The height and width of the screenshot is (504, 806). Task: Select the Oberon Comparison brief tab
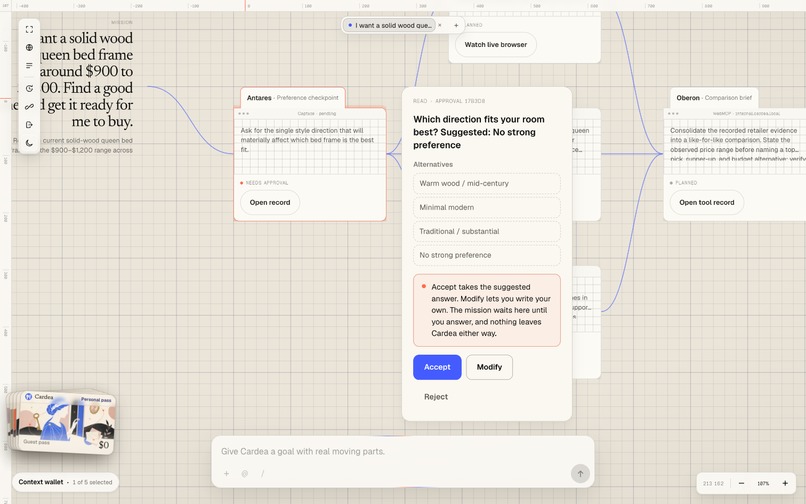pyautogui.click(x=714, y=98)
